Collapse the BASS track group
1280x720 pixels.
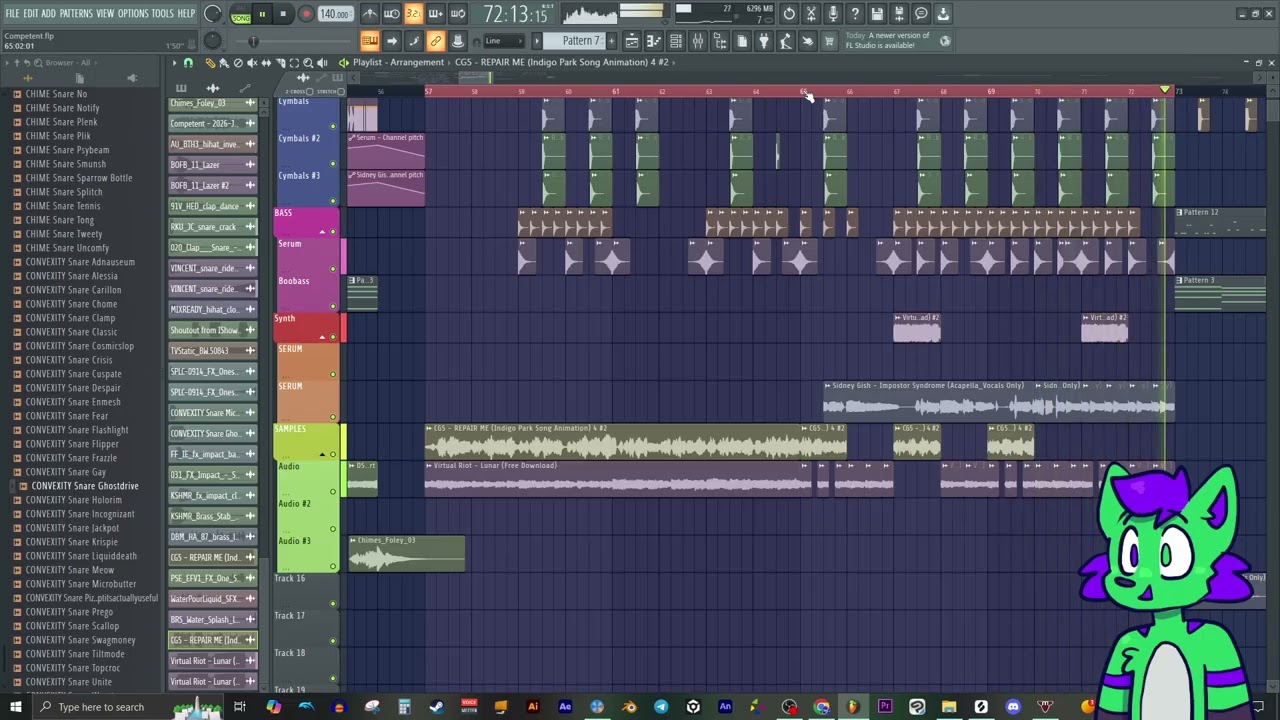tap(322, 232)
